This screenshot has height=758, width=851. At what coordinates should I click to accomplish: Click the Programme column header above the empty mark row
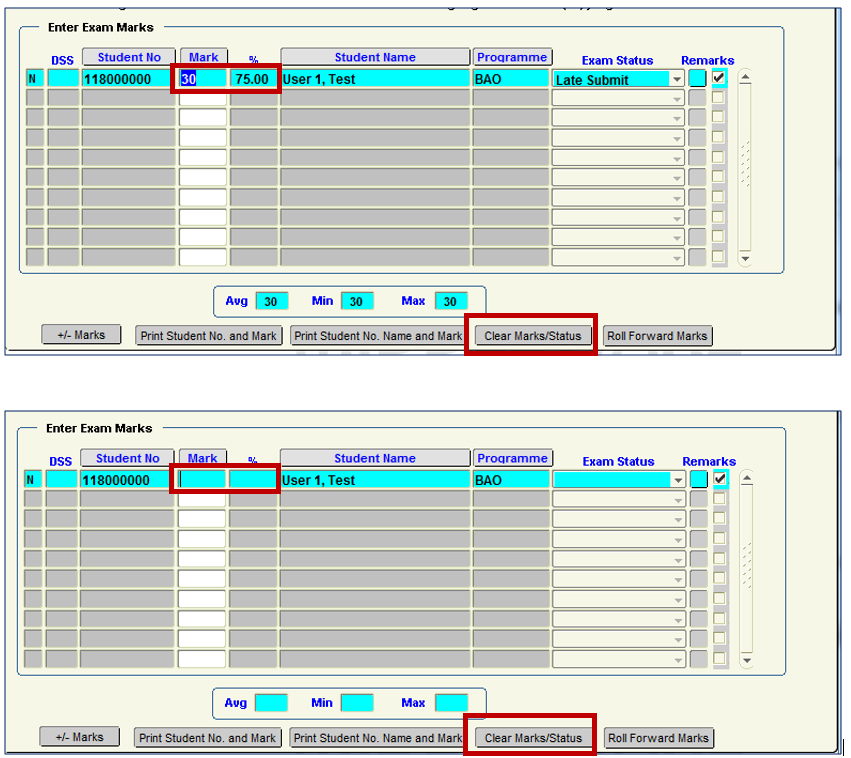[512, 458]
